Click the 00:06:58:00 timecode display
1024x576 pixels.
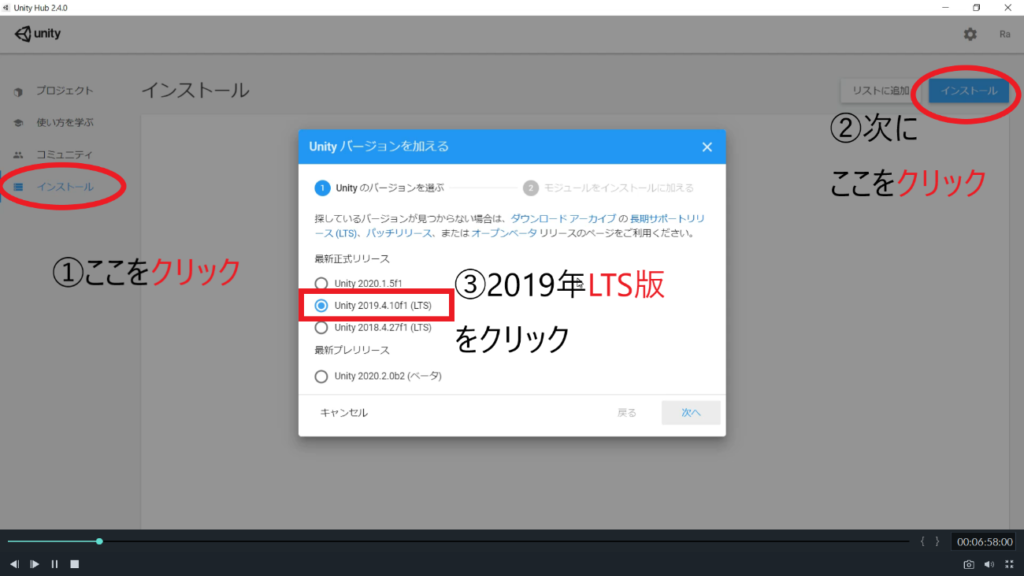click(x=984, y=542)
